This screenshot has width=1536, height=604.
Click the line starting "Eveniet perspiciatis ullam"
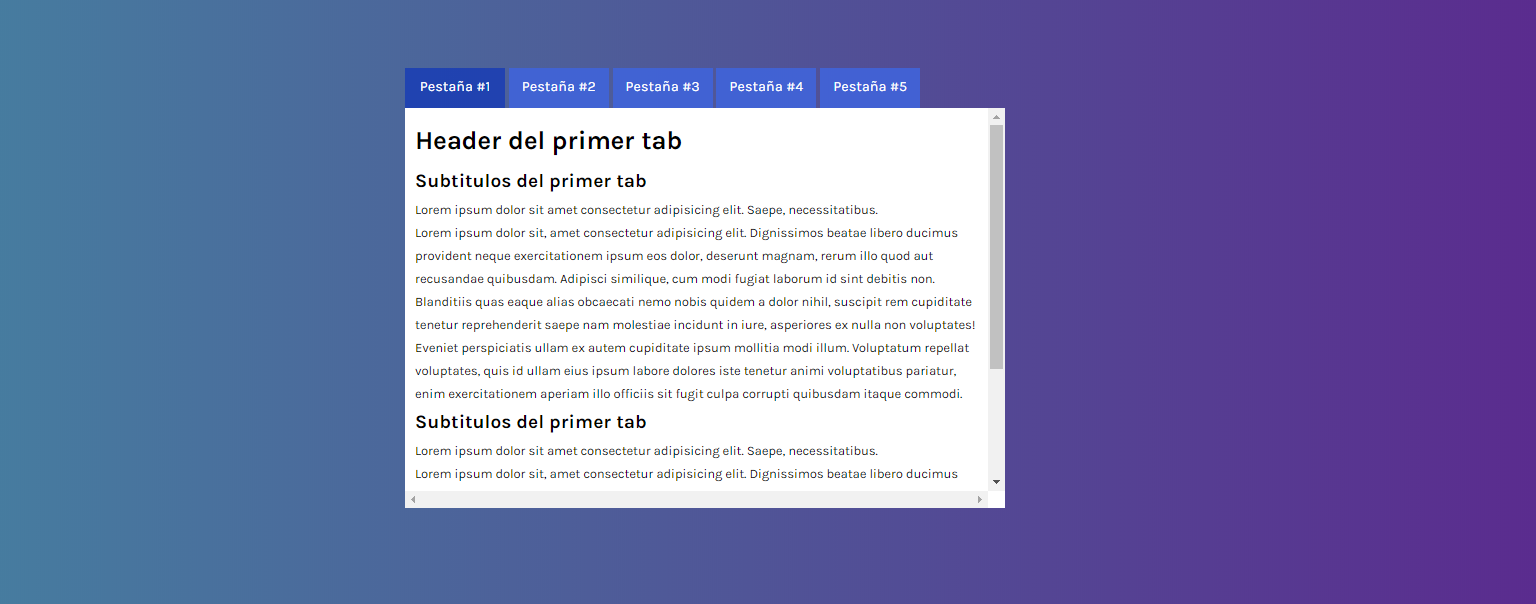tap(692, 348)
